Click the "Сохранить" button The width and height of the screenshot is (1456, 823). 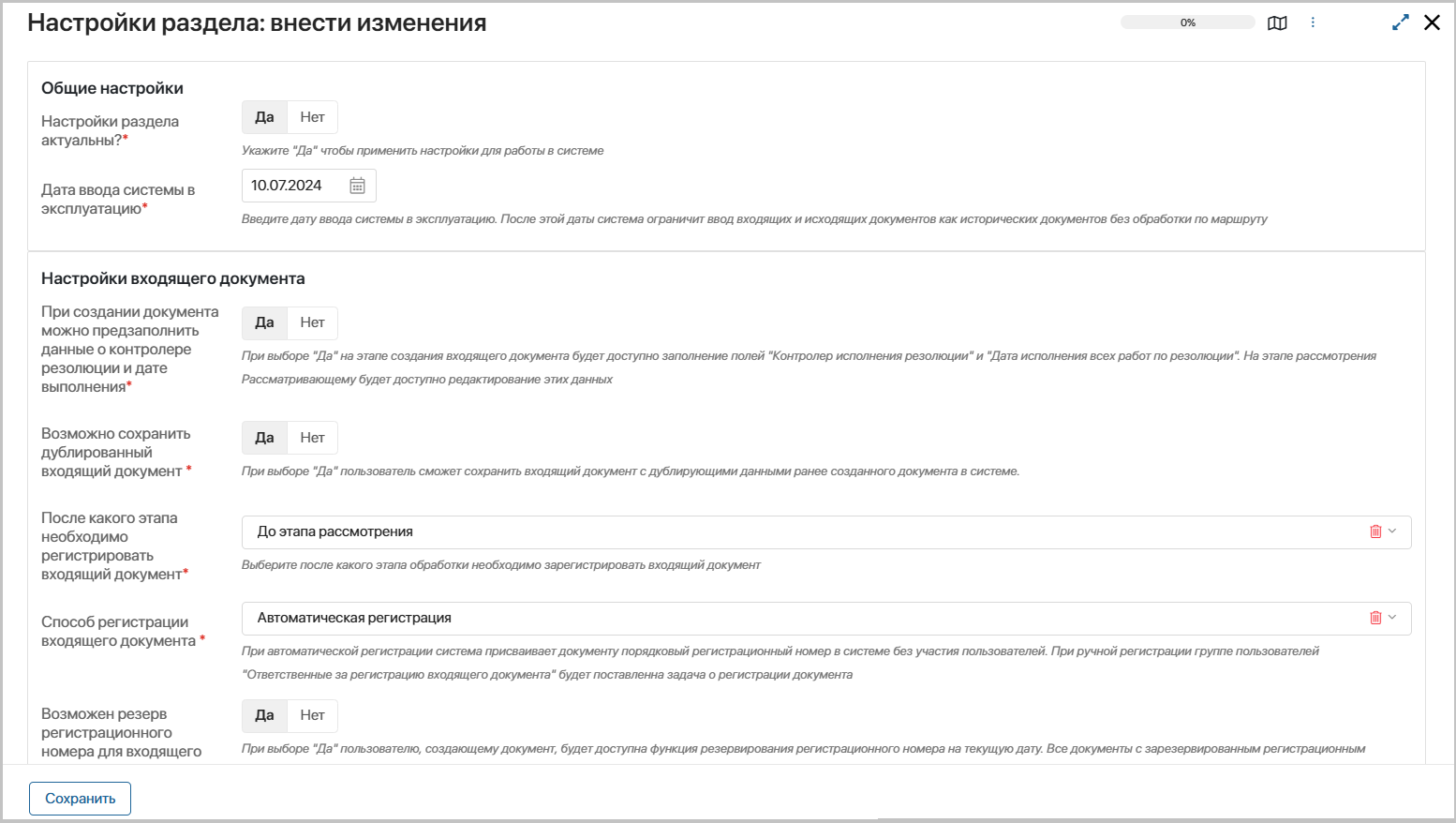80,799
